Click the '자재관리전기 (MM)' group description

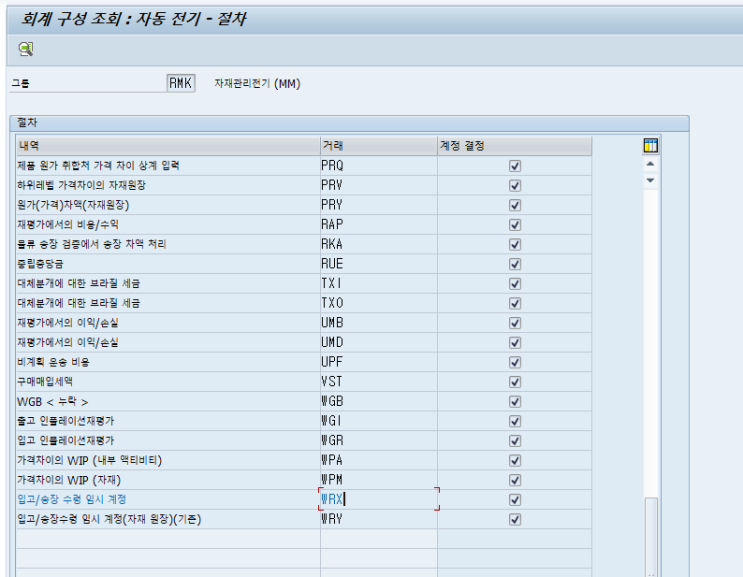coord(257,84)
